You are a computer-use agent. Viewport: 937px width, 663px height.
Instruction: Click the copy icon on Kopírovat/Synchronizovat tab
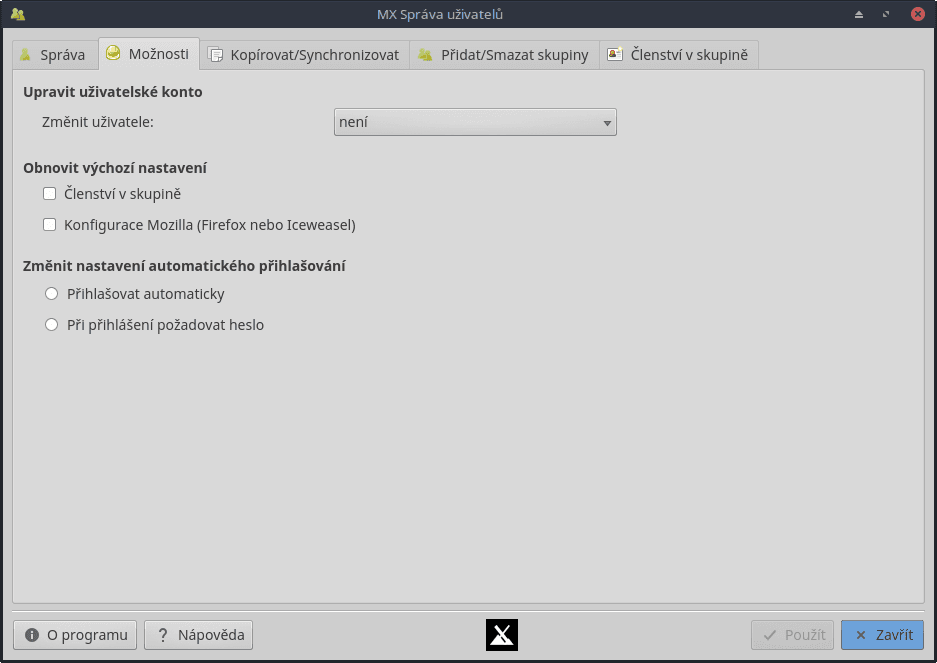pyautogui.click(x=215, y=55)
